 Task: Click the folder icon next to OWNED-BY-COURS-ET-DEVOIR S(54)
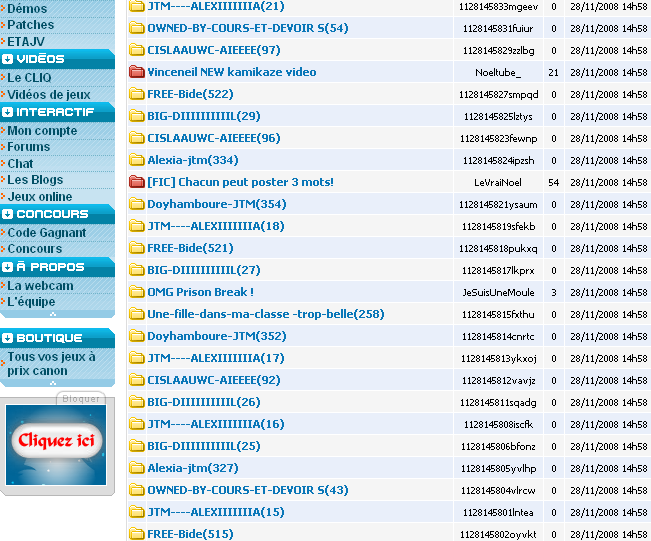137,28
